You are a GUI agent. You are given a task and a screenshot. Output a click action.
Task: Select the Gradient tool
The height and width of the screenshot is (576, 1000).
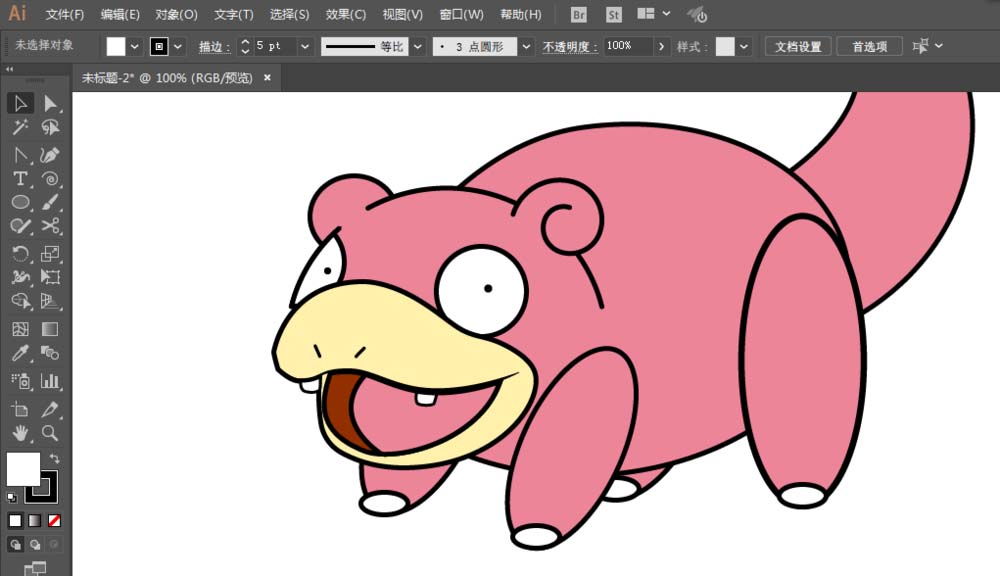coord(50,329)
